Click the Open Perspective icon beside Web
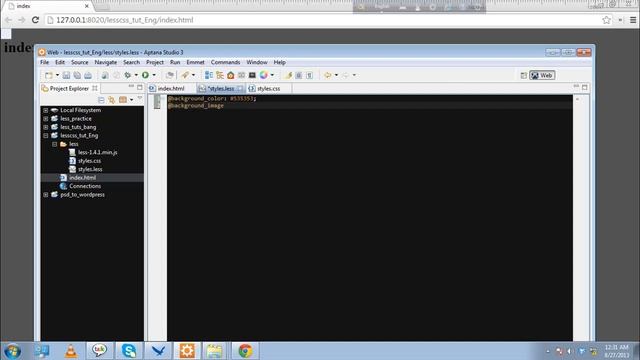Viewport: 640px width, 360px height. point(524,76)
